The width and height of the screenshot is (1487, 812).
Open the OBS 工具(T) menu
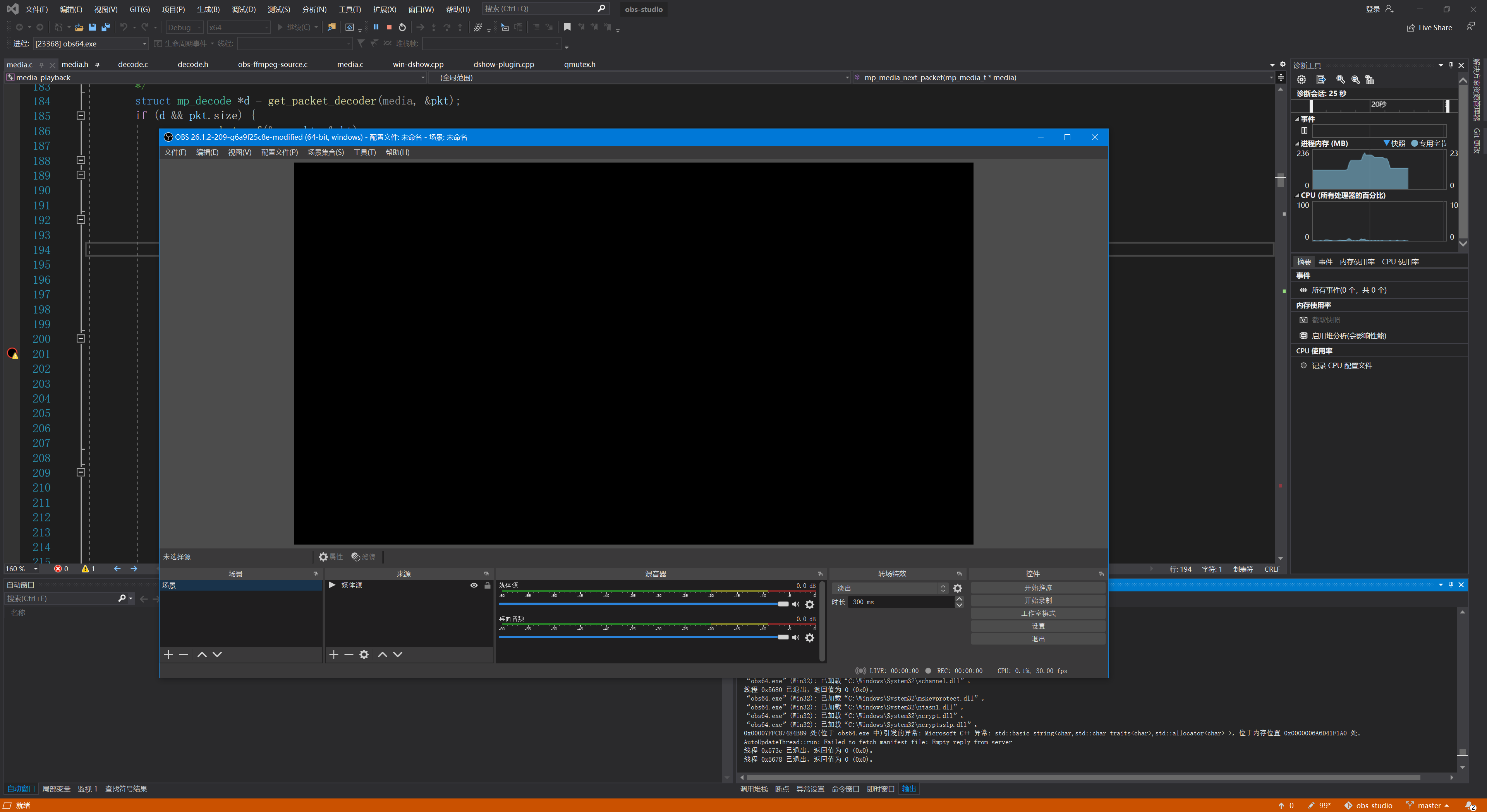[364, 152]
